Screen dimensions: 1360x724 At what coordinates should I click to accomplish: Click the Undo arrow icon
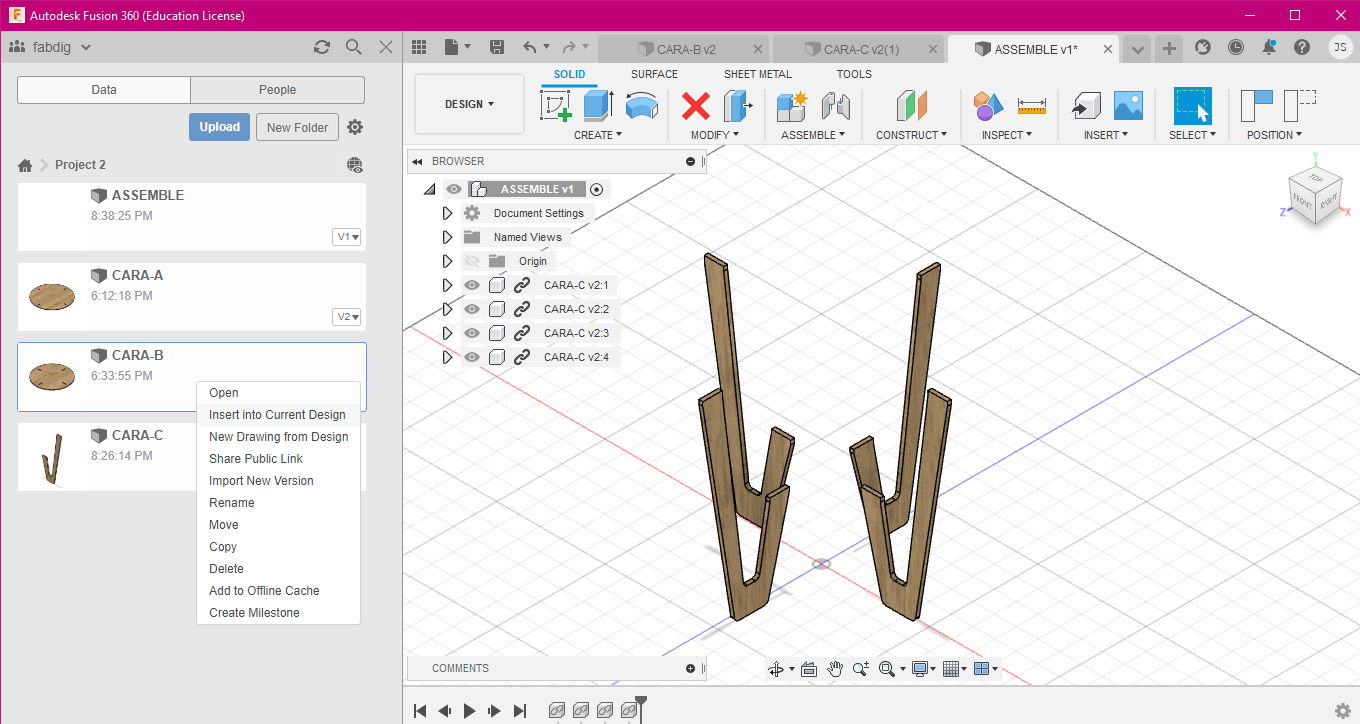pos(530,47)
